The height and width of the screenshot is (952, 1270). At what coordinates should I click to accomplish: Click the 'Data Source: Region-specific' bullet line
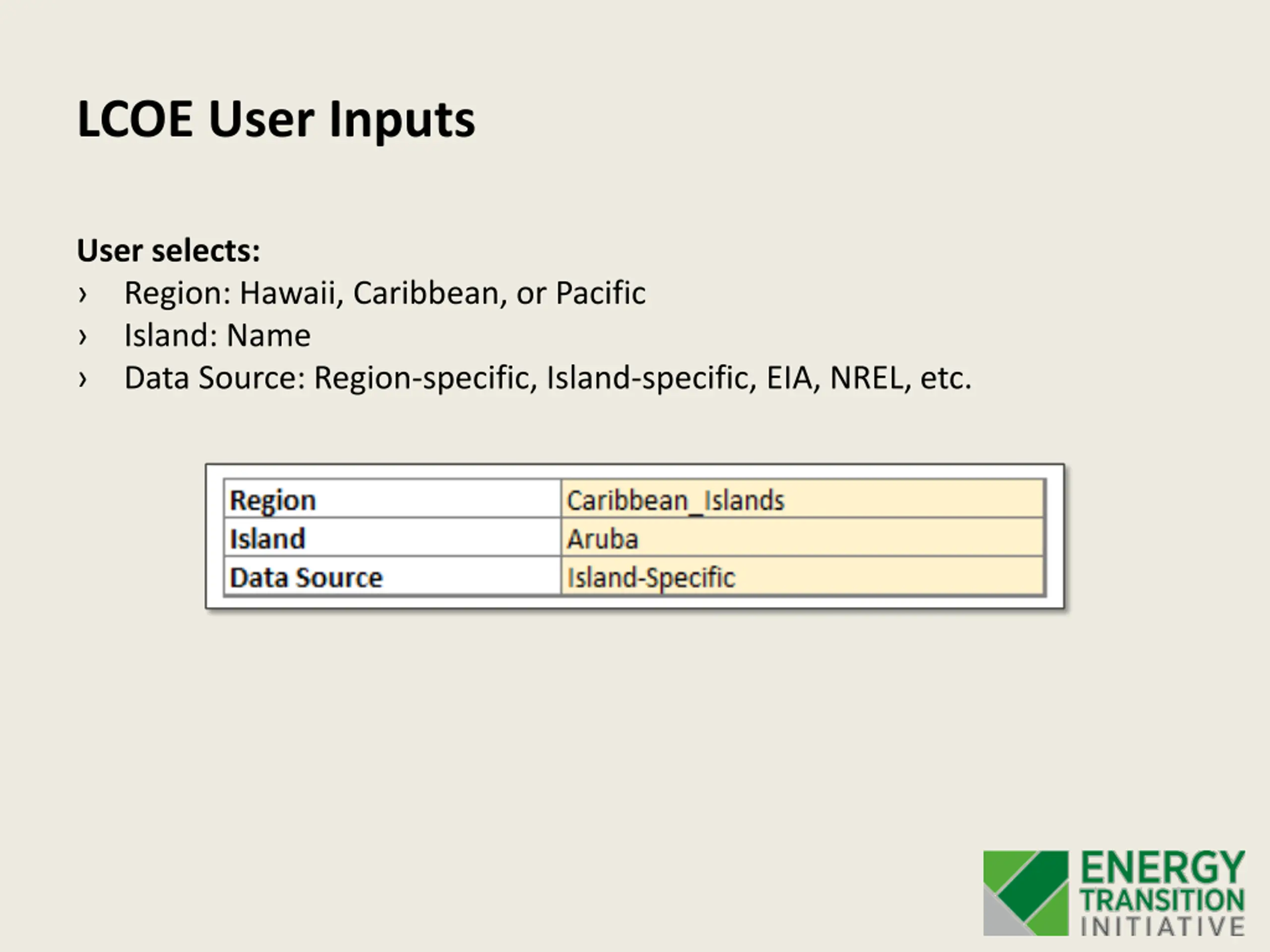[x=548, y=378]
